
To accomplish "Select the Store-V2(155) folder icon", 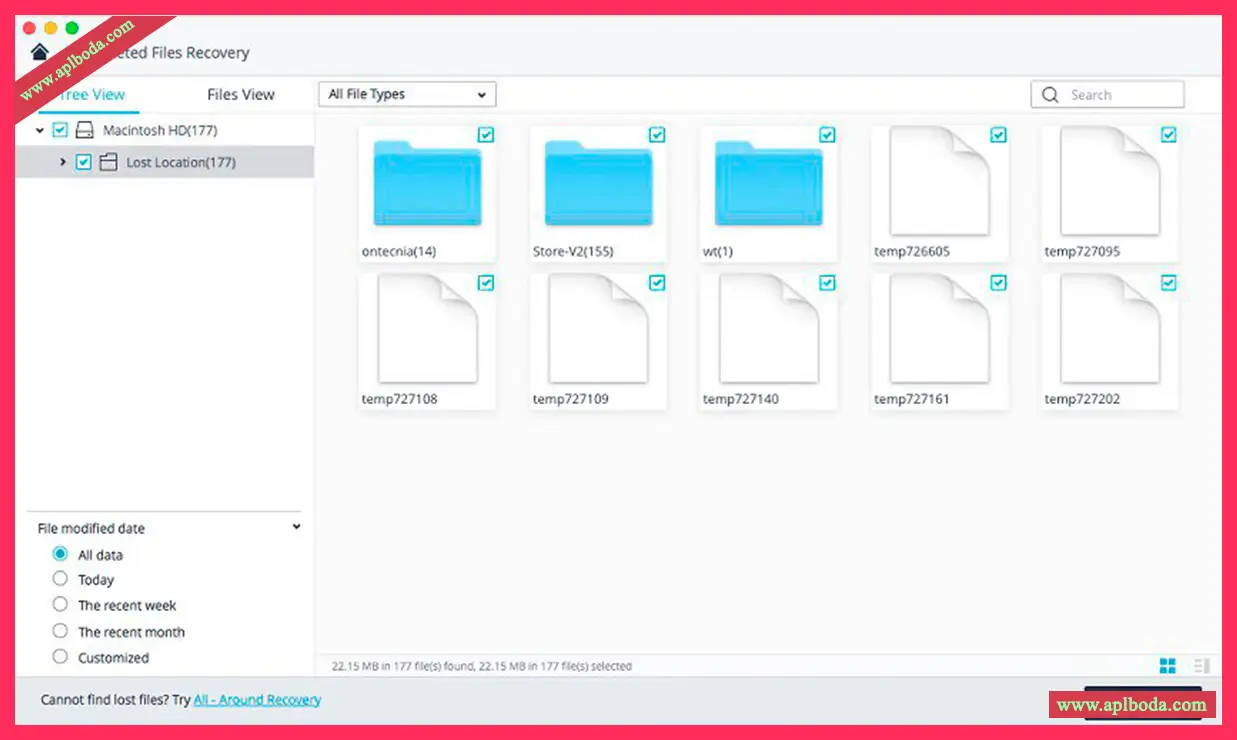I will 598,184.
